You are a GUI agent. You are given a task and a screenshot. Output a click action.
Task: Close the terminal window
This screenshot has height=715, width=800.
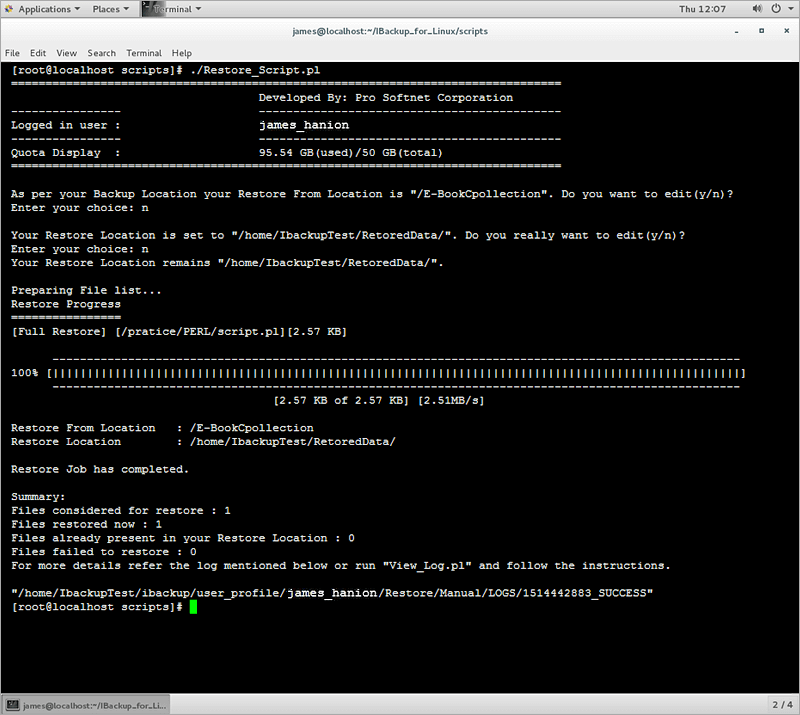(786, 31)
